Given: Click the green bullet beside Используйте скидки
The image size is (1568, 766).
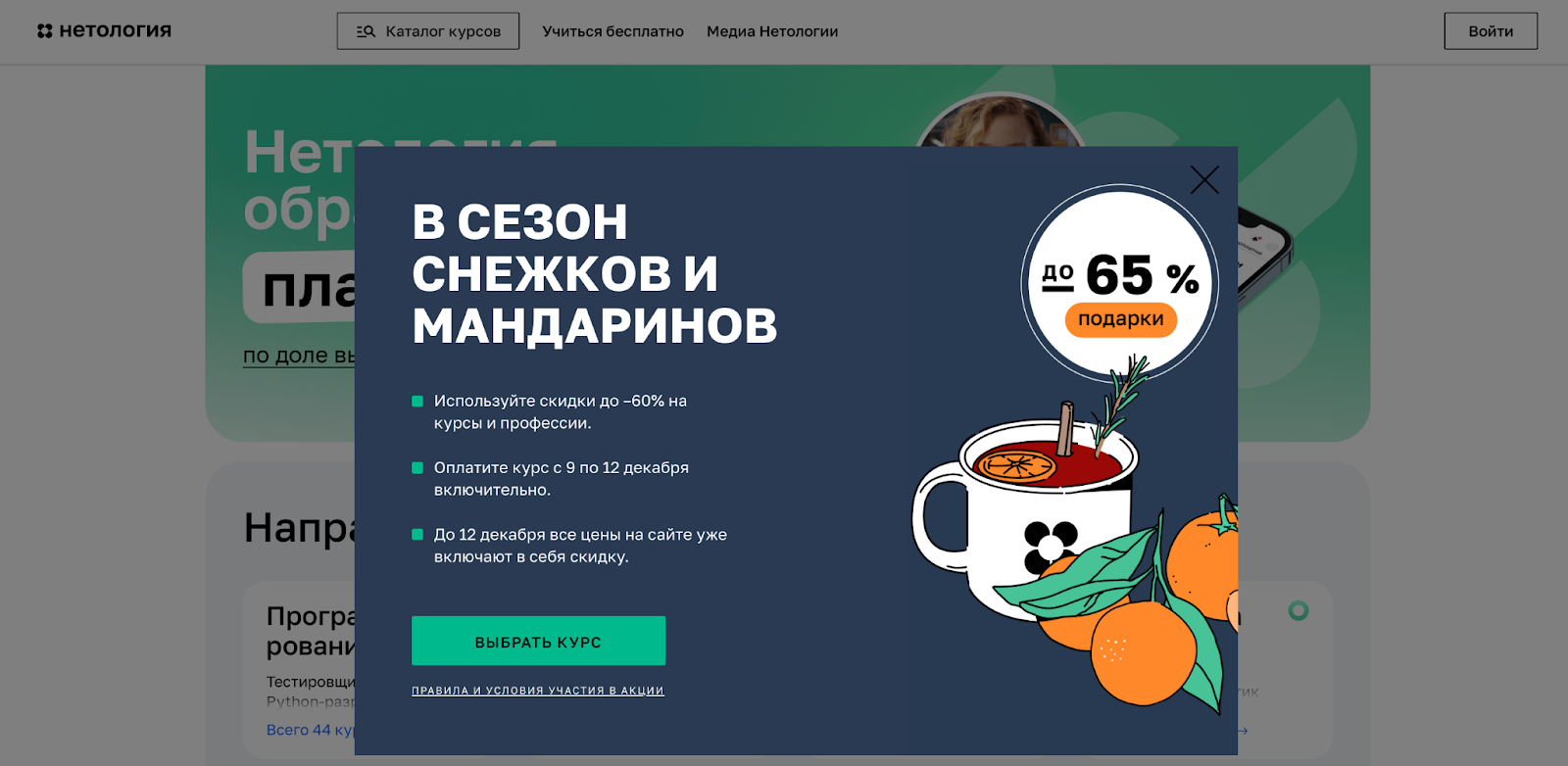Looking at the screenshot, I should [417, 401].
